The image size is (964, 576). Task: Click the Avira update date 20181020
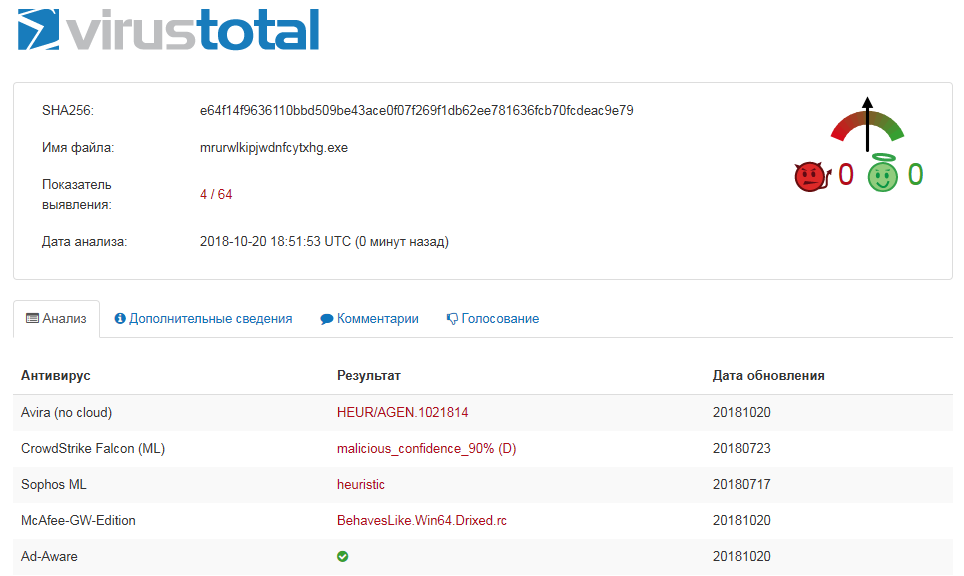coord(741,412)
